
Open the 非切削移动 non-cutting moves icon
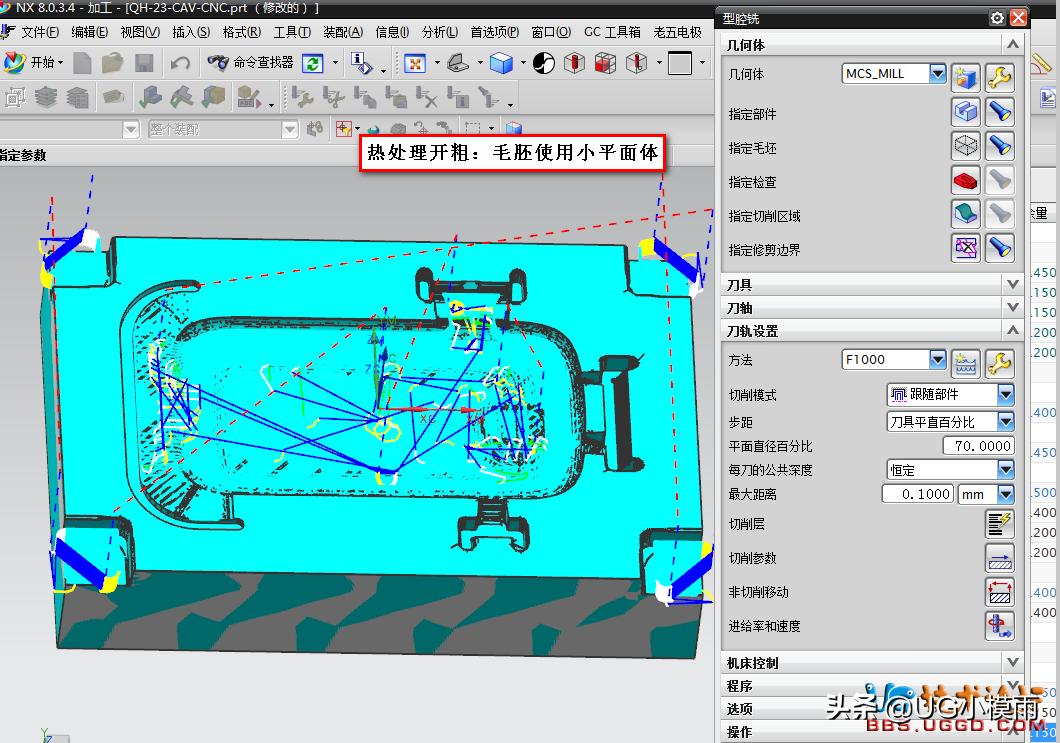click(x=1000, y=592)
